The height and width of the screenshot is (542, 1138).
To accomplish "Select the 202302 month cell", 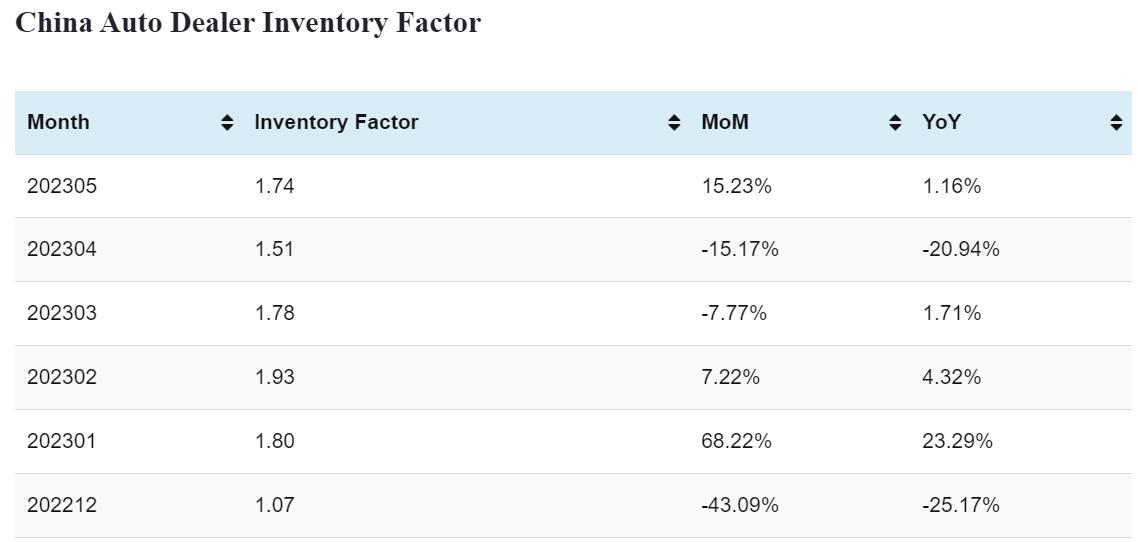I will (x=62, y=377).
